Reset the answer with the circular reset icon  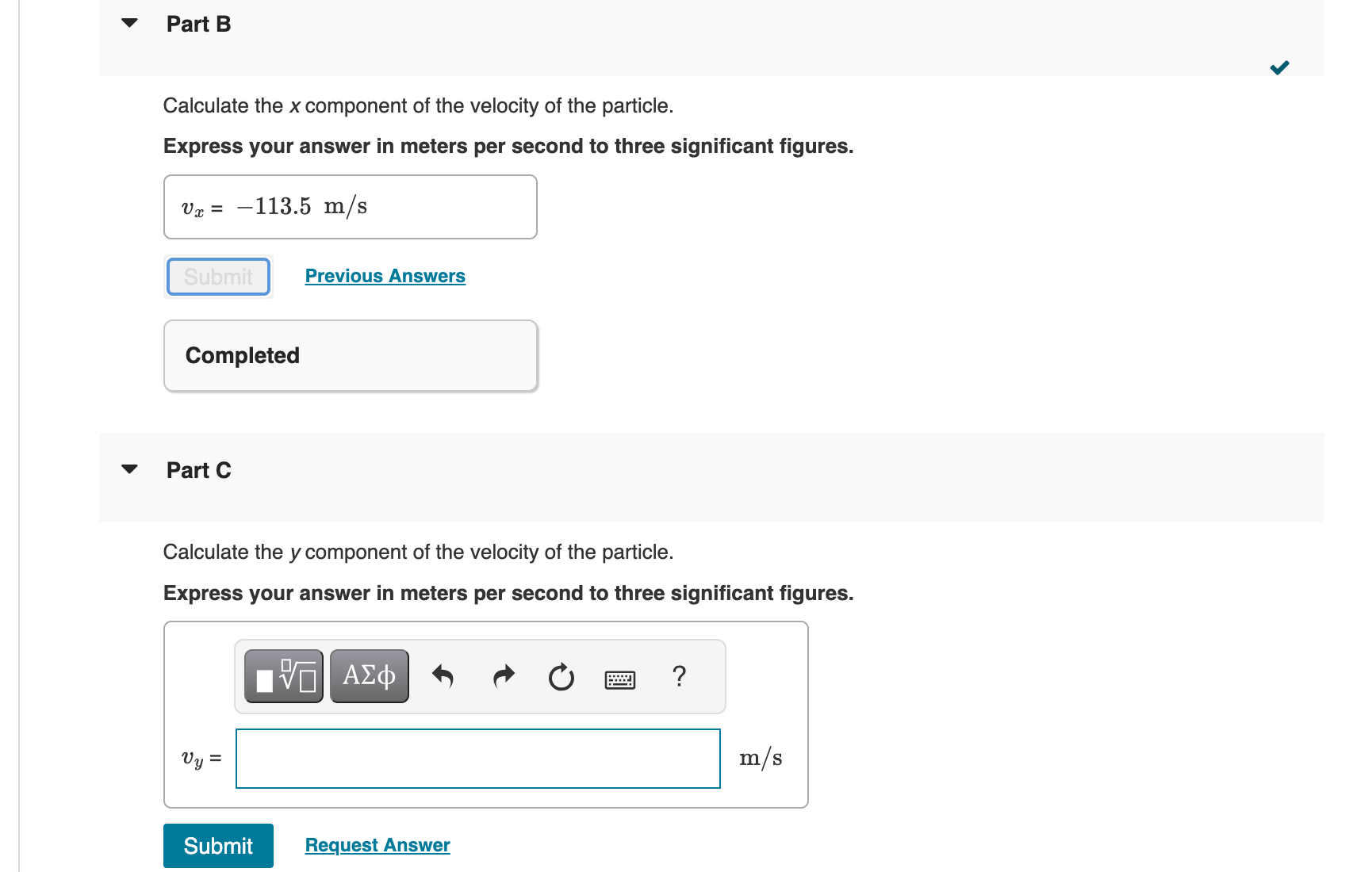coord(561,676)
